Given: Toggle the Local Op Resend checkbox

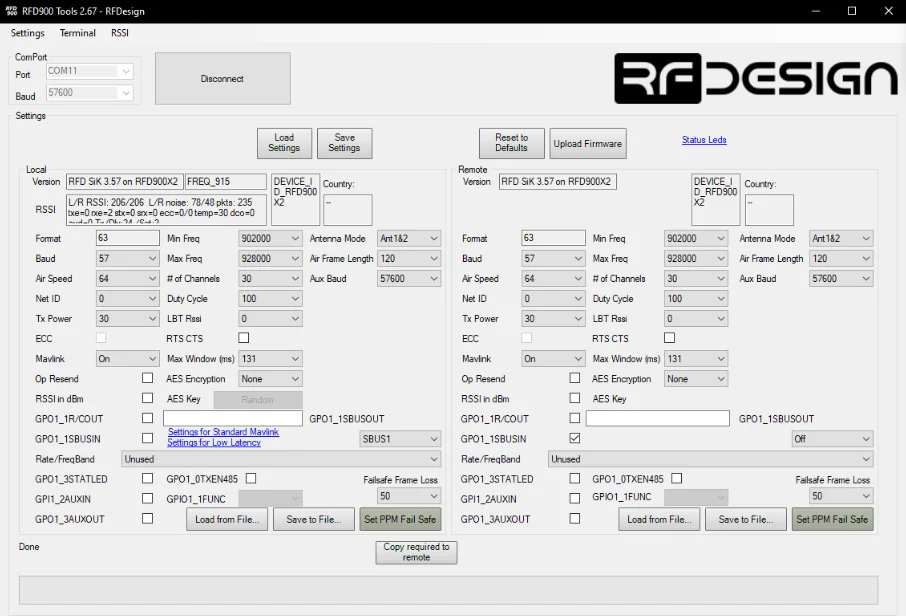Looking at the screenshot, I should tap(147, 378).
